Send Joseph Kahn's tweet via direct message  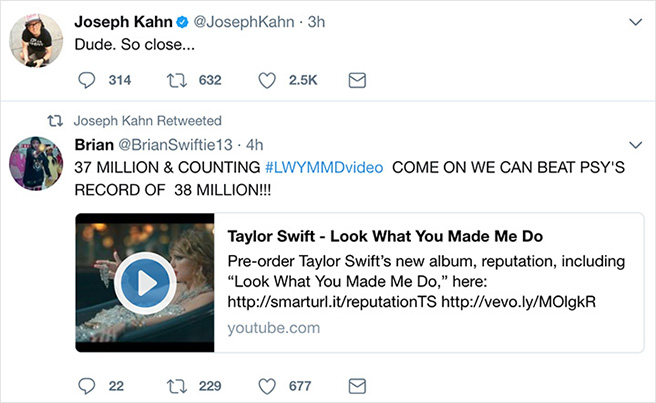pyautogui.click(x=357, y=80)
